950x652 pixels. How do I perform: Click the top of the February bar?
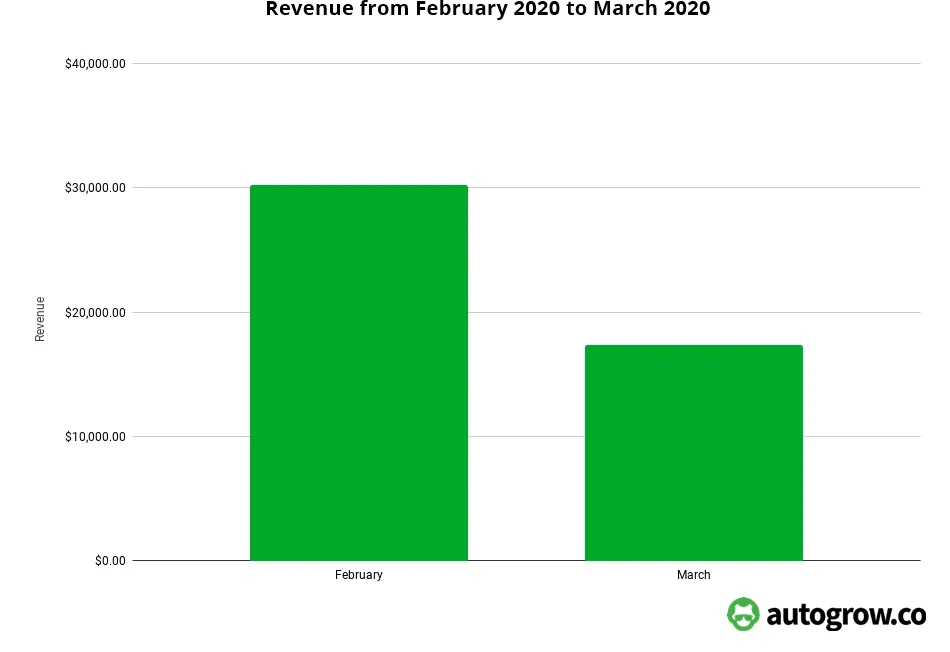[x=358, y=186]
